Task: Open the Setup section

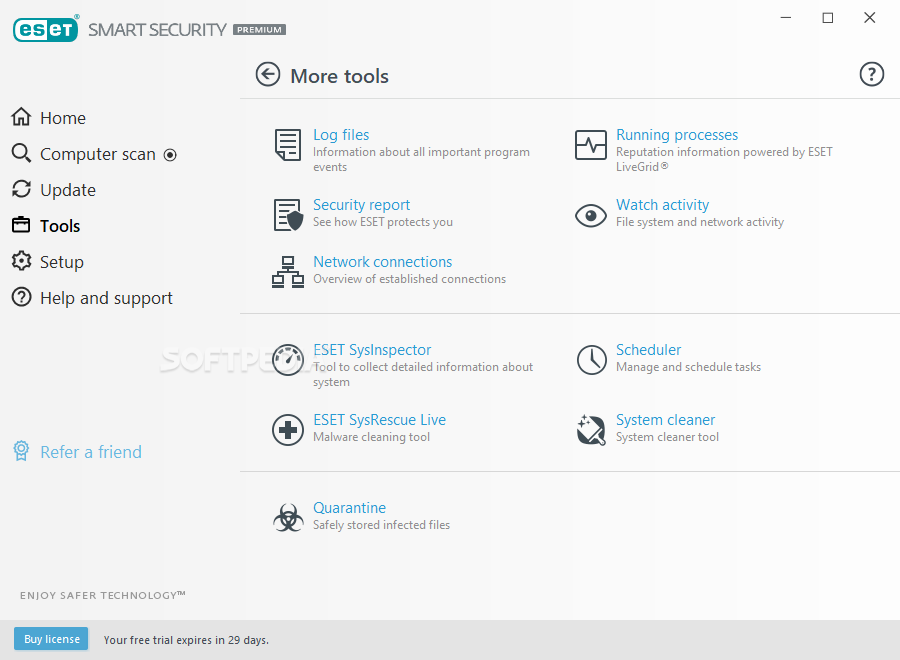Action: [62, 262]
